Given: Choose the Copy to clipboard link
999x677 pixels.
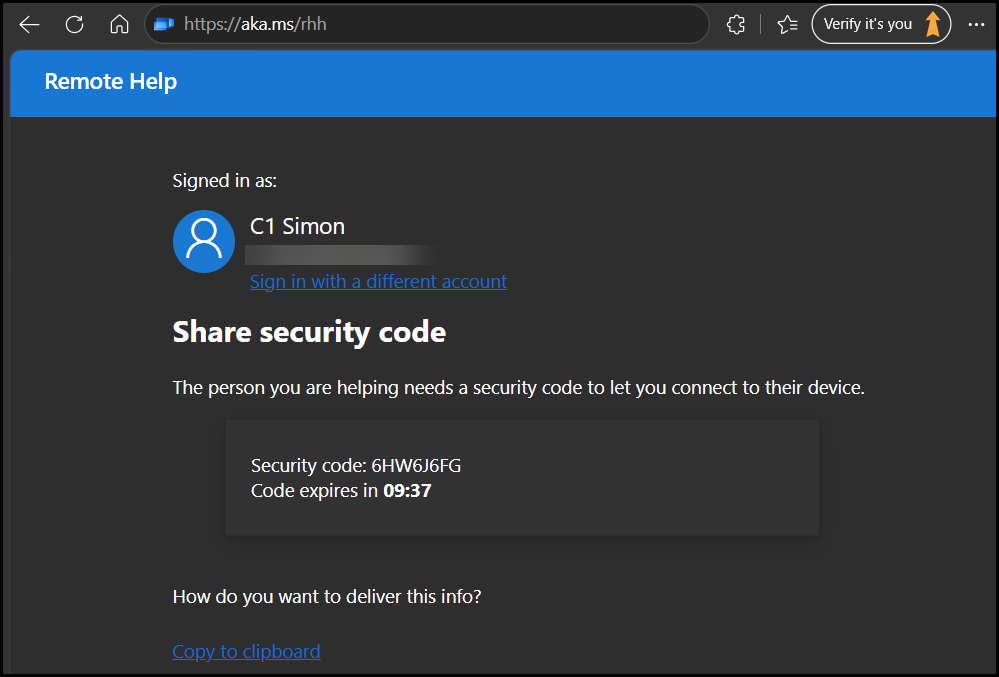Looking at the screenshot, I should click(x=247, y=652).
